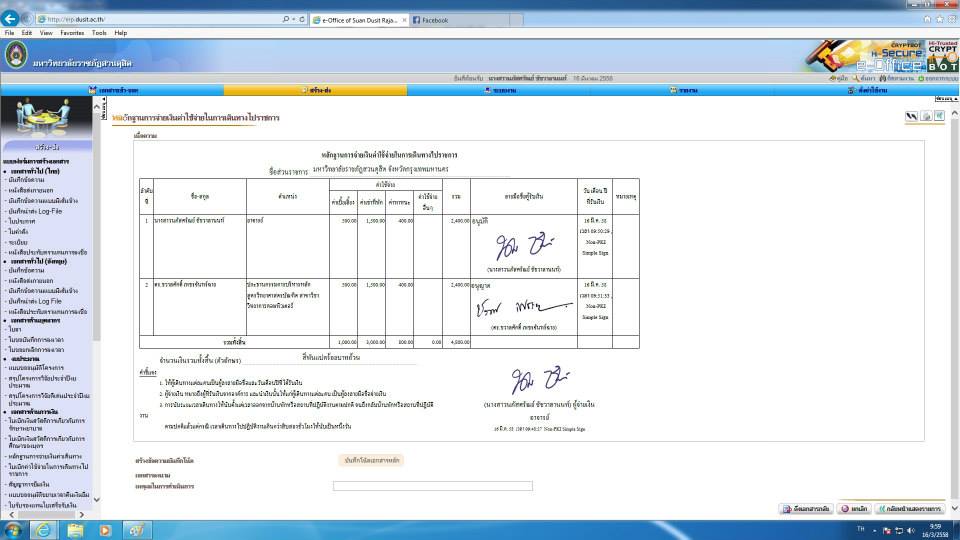This screenshot has width=960, height=540.
Task: Open the Tools menu in the menu bar
Action: click(x=99, y=33)
